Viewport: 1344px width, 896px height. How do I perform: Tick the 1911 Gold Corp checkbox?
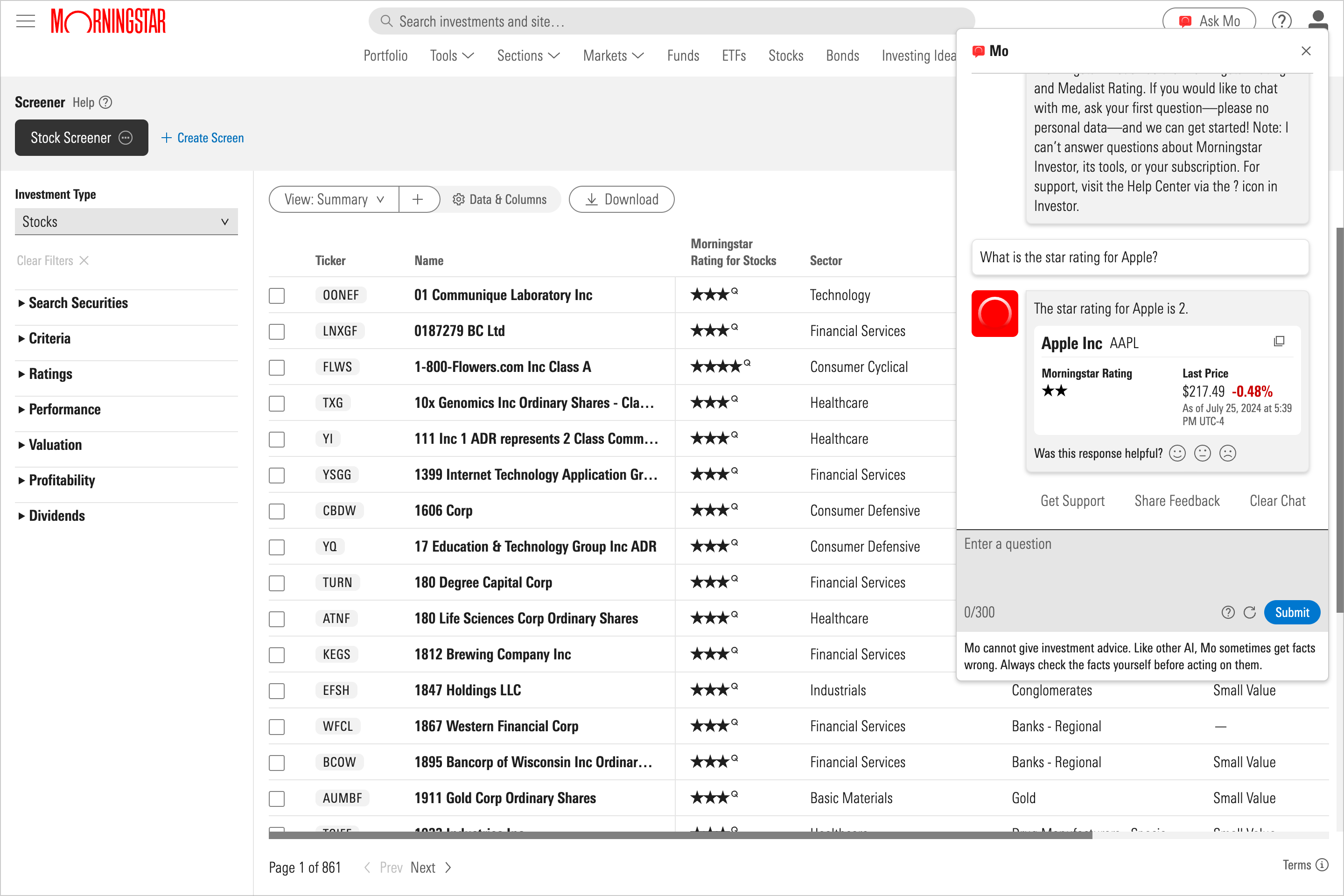tap(277, 798)
